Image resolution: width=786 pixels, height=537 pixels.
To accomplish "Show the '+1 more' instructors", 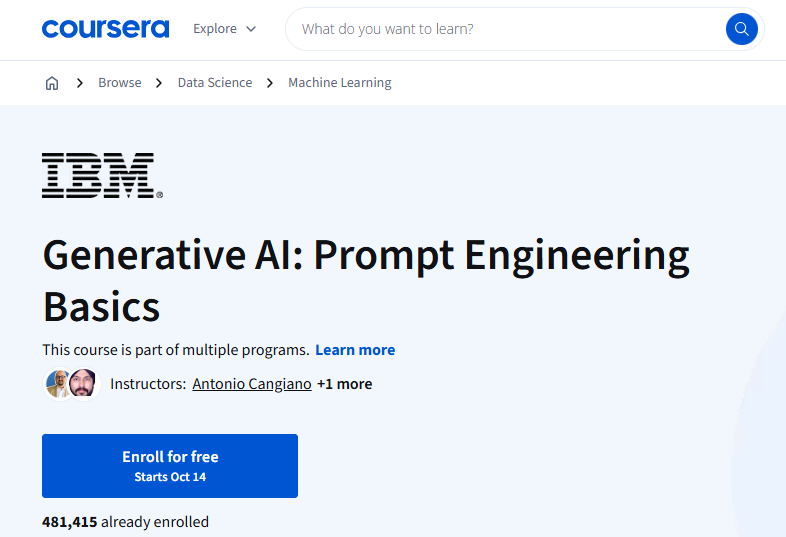I will (x=344, y=384).
